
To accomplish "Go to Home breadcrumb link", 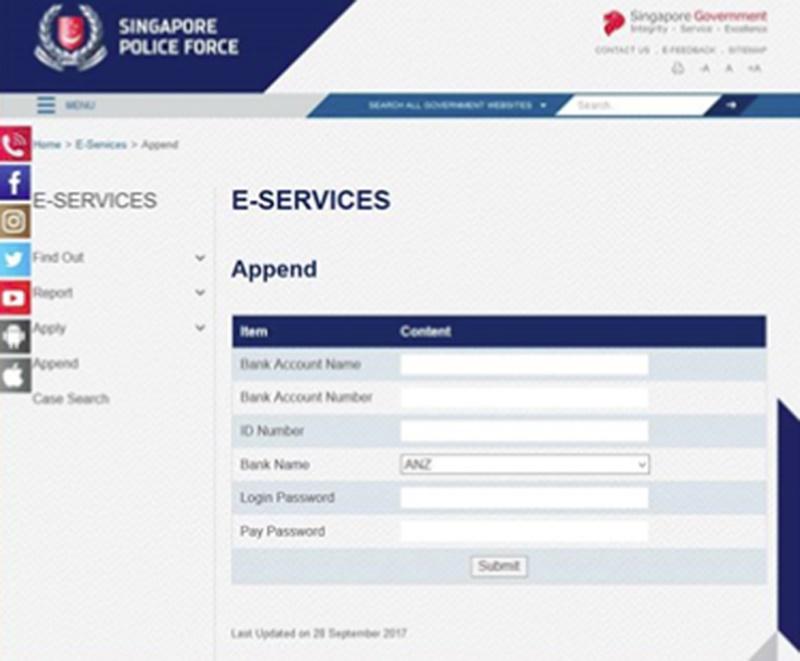I will (47, 144).
